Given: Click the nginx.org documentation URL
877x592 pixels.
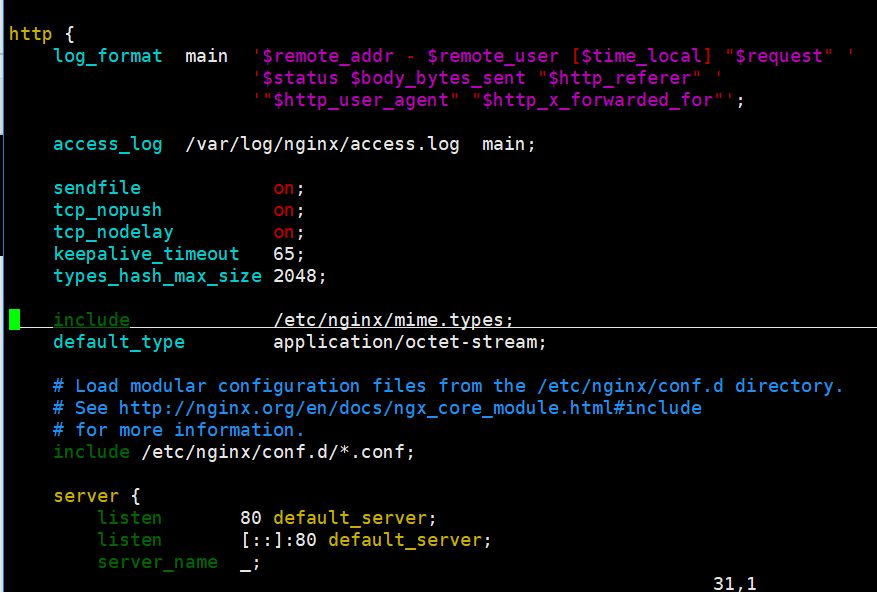Looking at the screenshot, I should [x=410, y=408].
